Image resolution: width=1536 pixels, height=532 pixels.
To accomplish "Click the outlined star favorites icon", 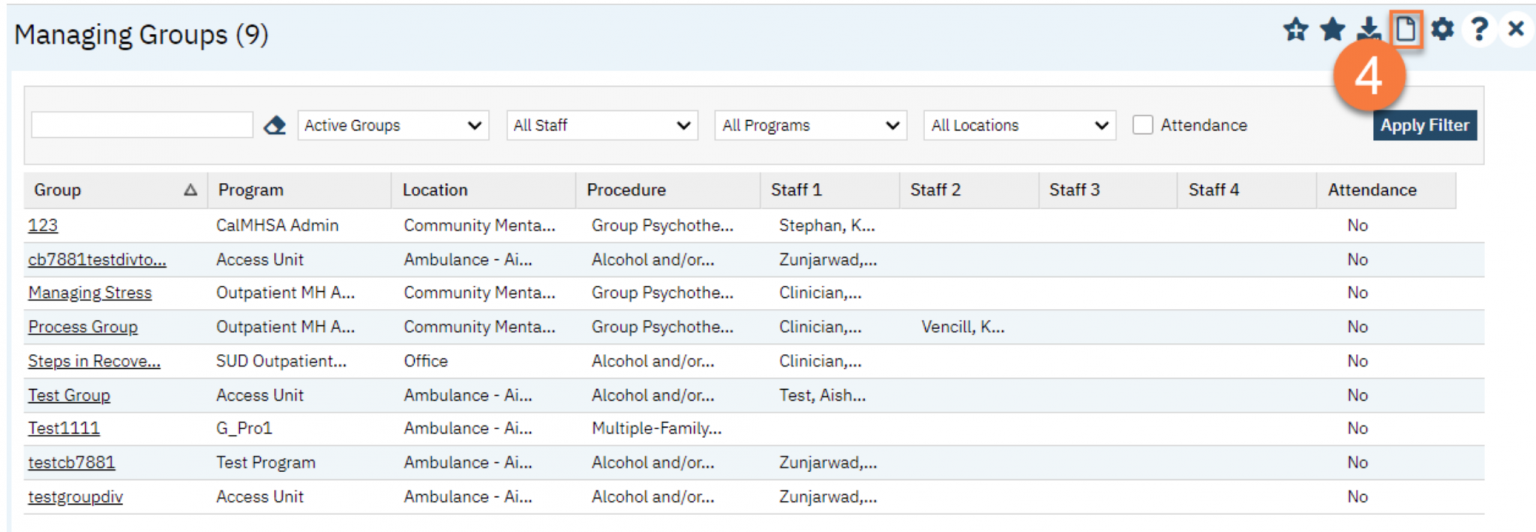I will 1296,31.
